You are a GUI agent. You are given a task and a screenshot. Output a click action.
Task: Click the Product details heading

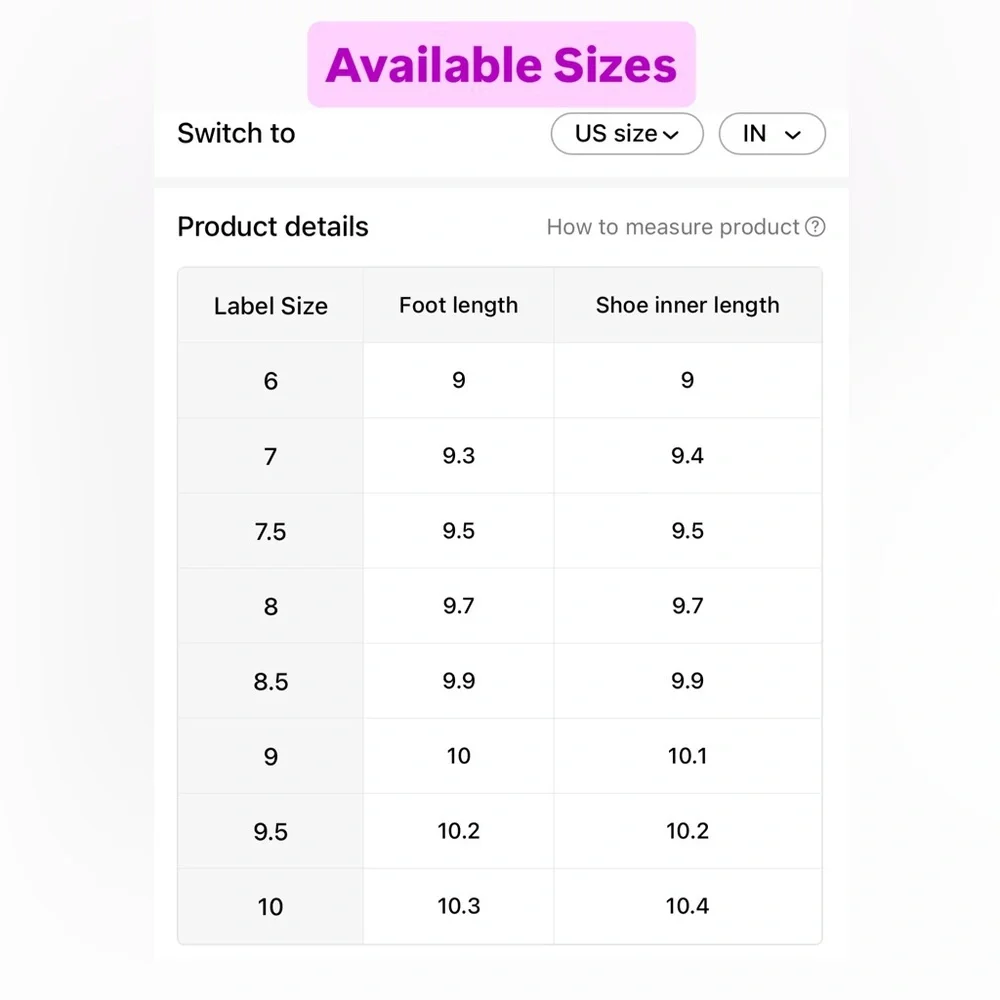273,226
